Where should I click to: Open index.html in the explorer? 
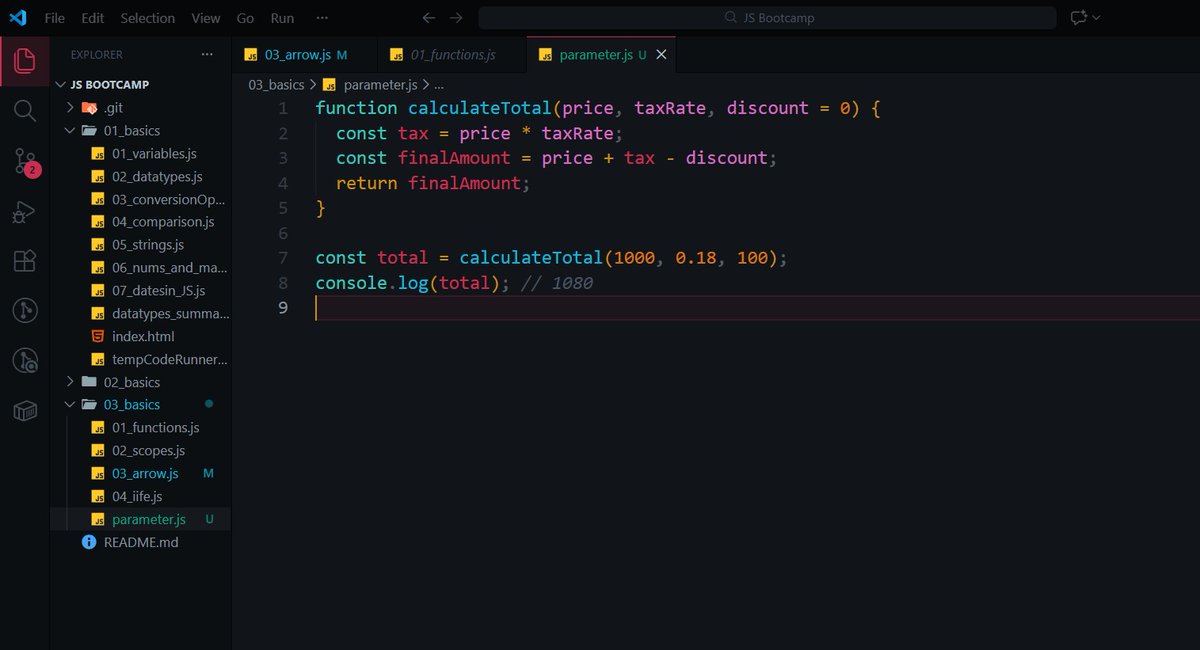pyautogui.click(x=140, y=337)
